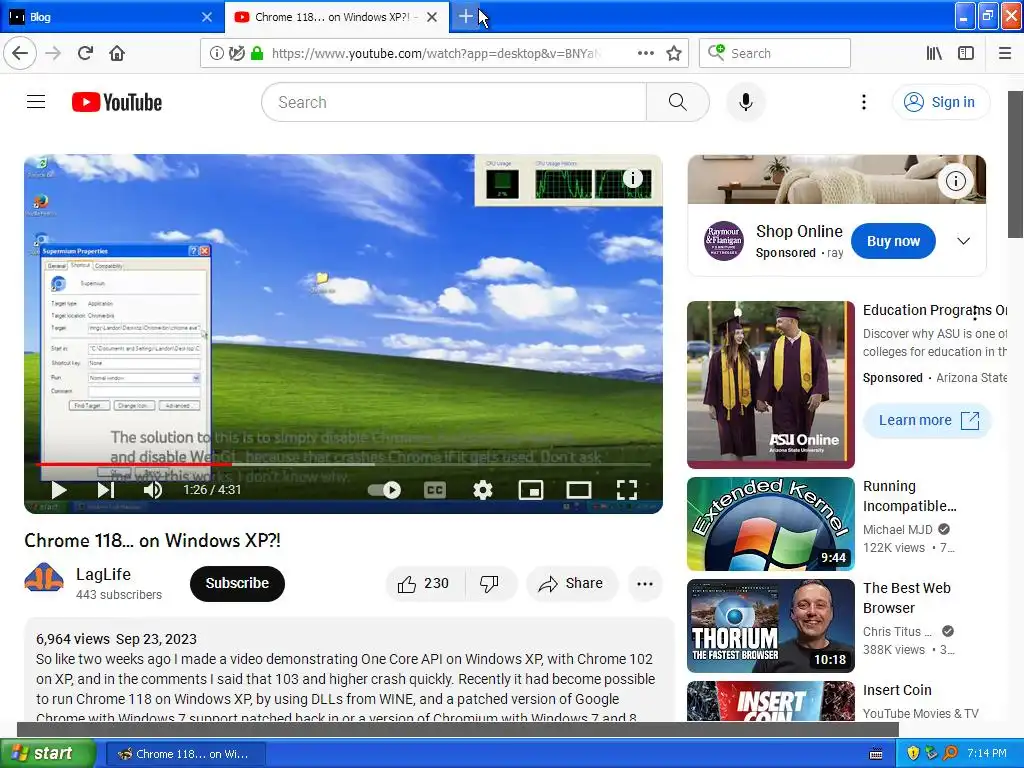Open the Insert Coin video thumbnail

click(771, 701)
